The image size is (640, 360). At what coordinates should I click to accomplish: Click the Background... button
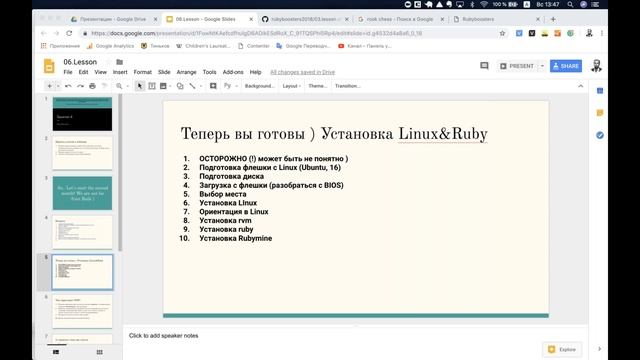tap(259, 86)
